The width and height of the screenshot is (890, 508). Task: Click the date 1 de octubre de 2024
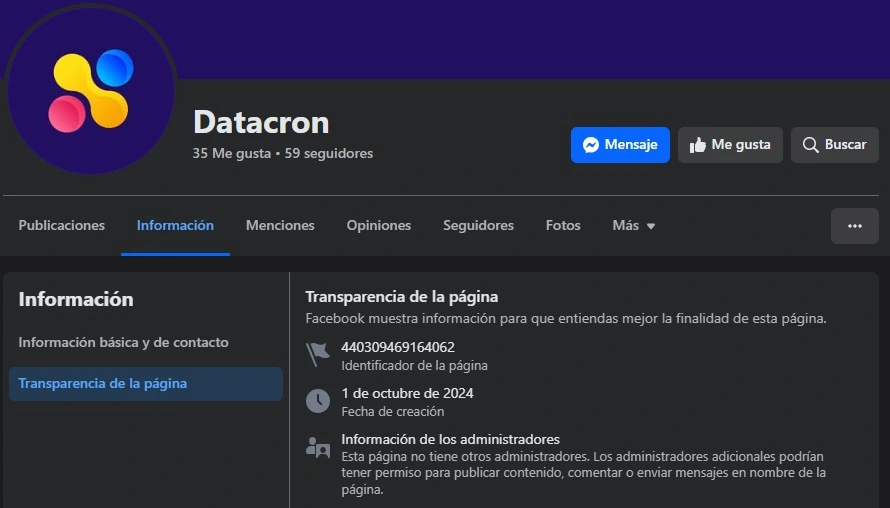(407, 393)
